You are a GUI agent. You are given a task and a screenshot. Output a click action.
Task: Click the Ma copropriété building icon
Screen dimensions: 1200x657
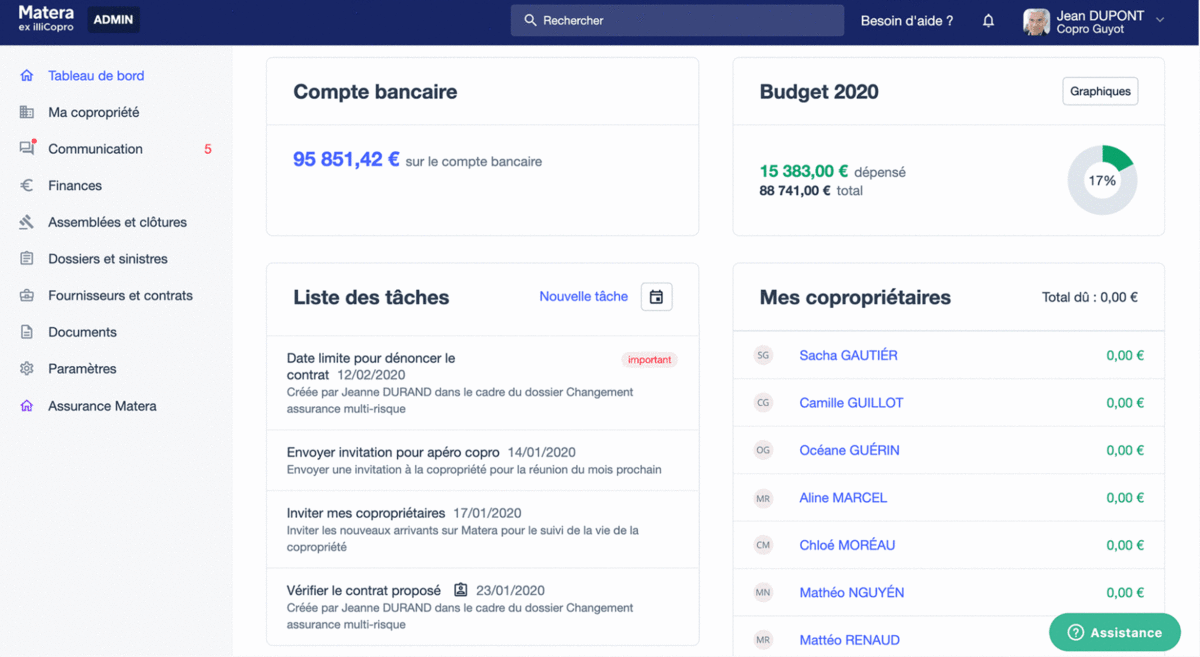coord(27,113)
